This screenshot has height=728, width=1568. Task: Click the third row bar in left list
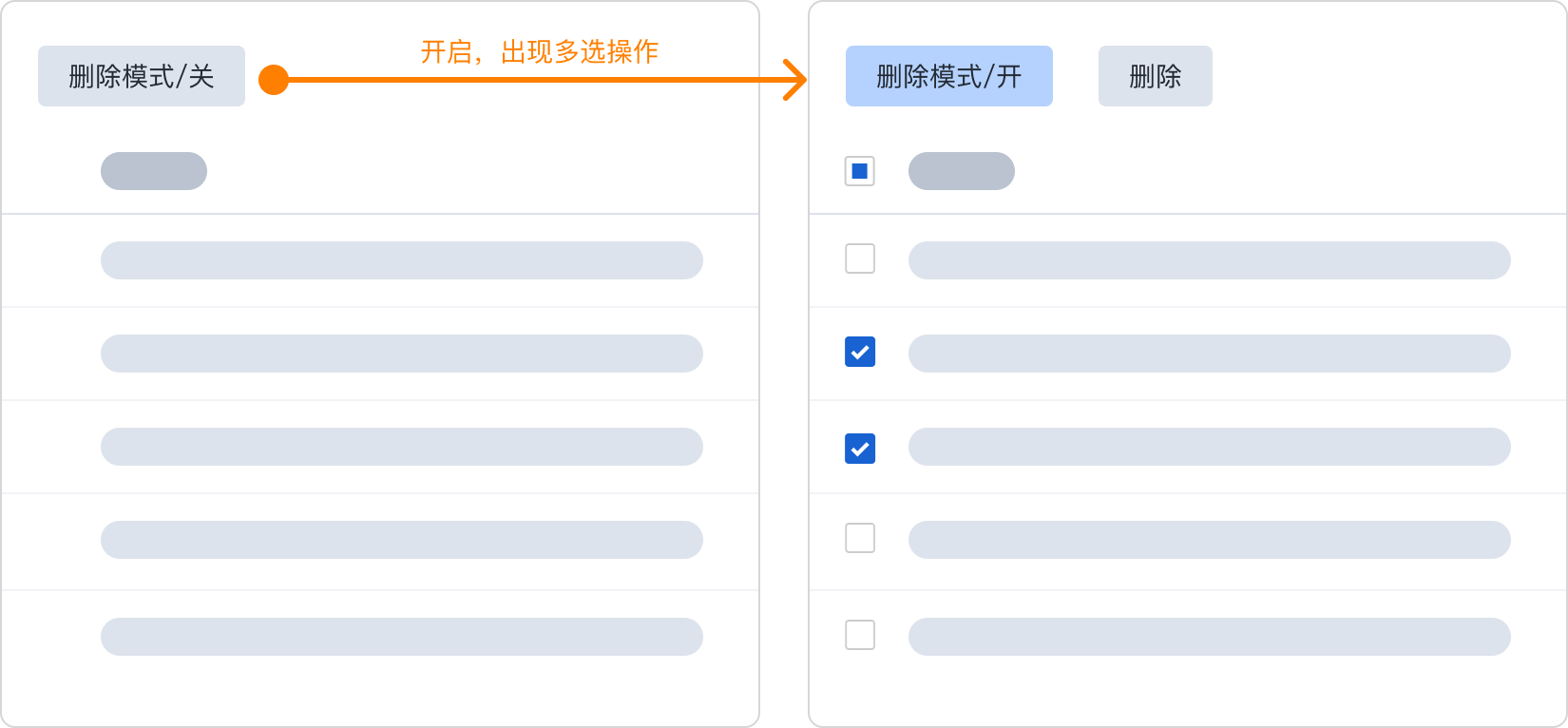401,447
